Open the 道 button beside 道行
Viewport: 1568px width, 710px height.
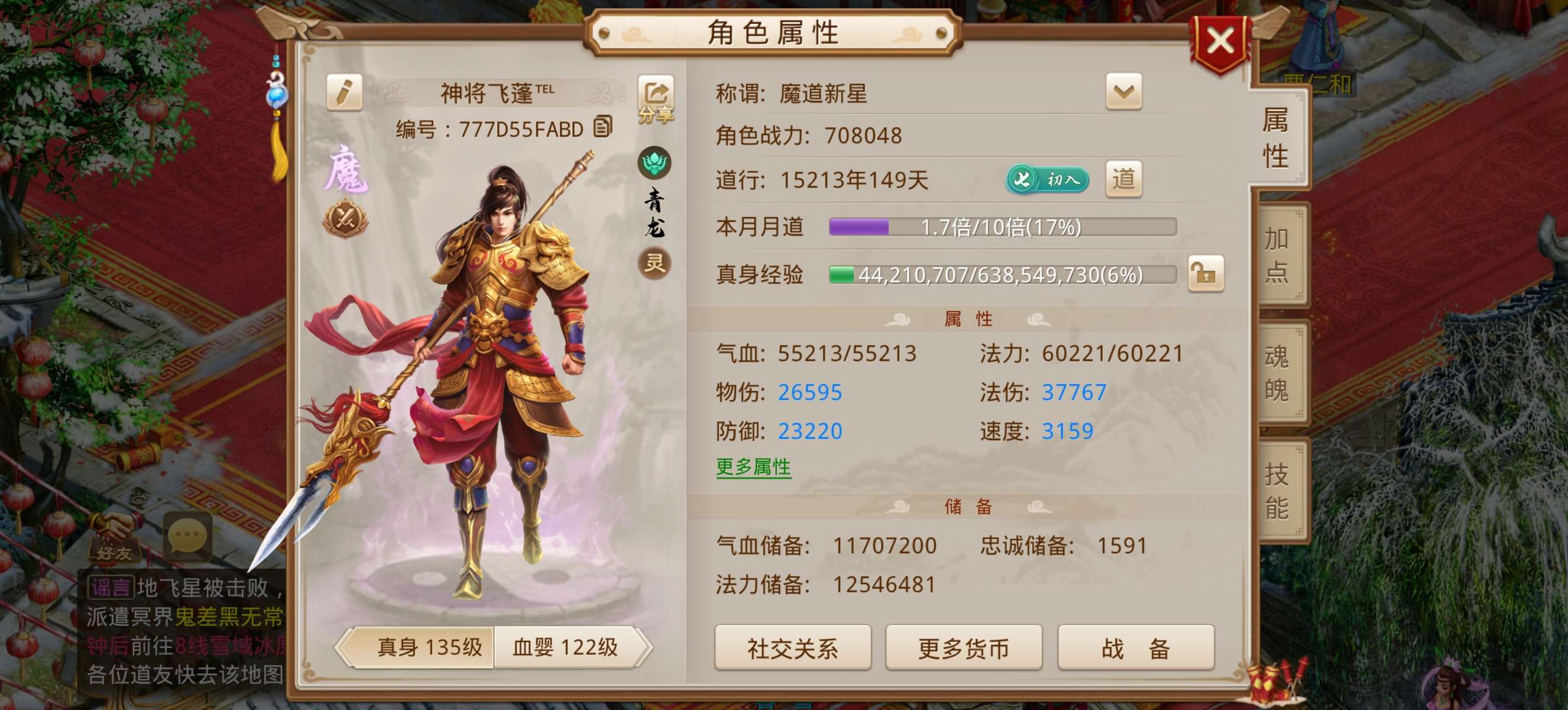[x=1123, y=179]
